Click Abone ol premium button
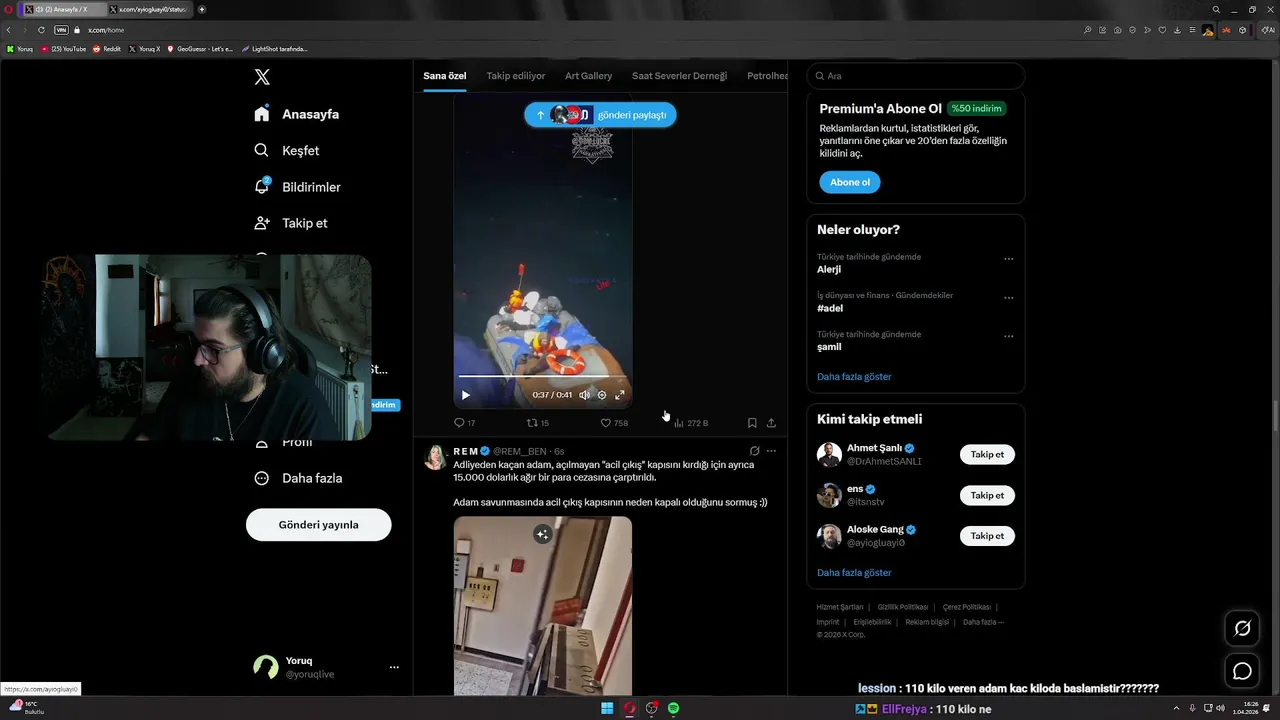The height and width of the screenshot is (720, 1280). click(x=850, y=182)
